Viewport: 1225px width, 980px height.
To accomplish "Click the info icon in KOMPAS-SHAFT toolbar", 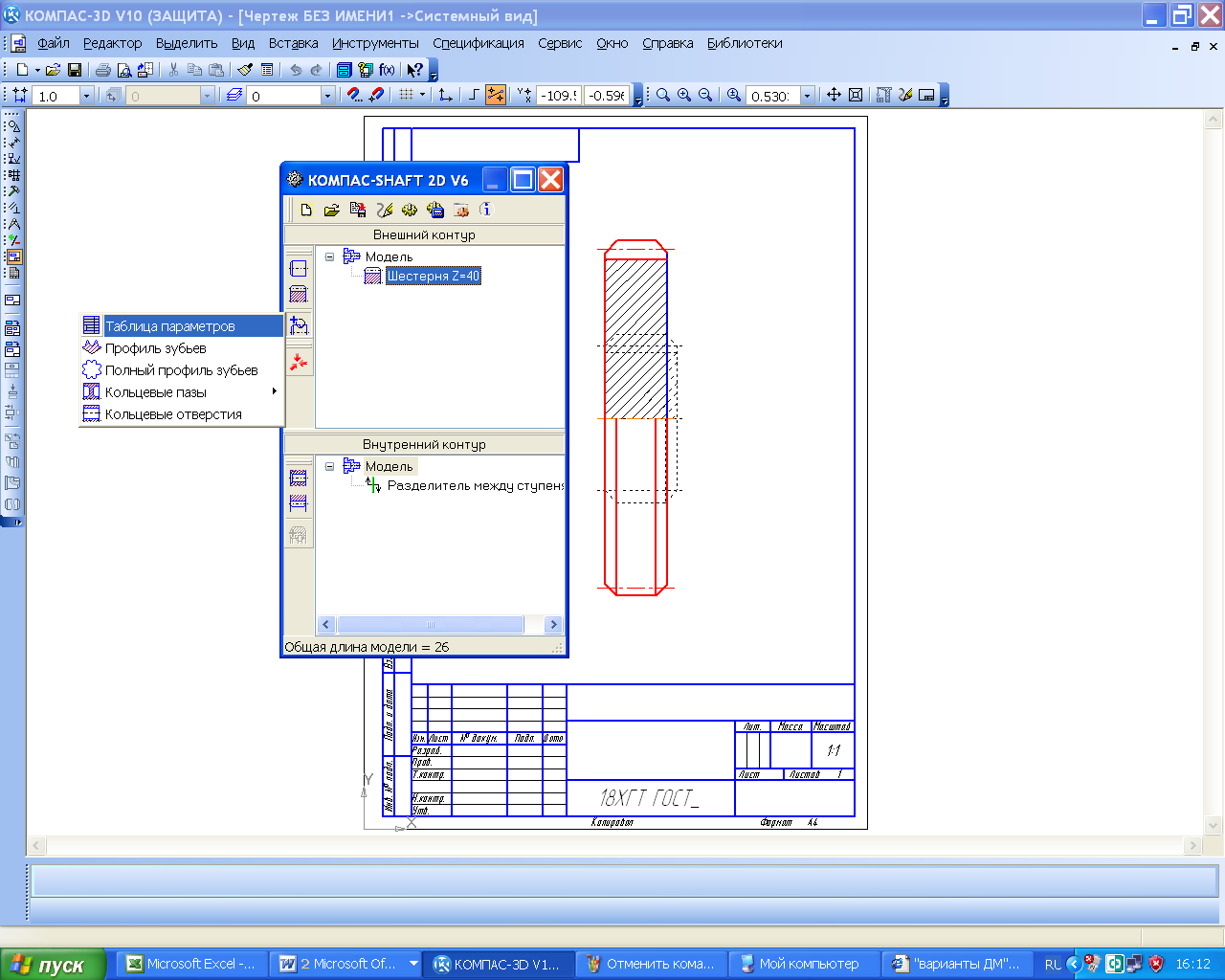I will point(485,210).
